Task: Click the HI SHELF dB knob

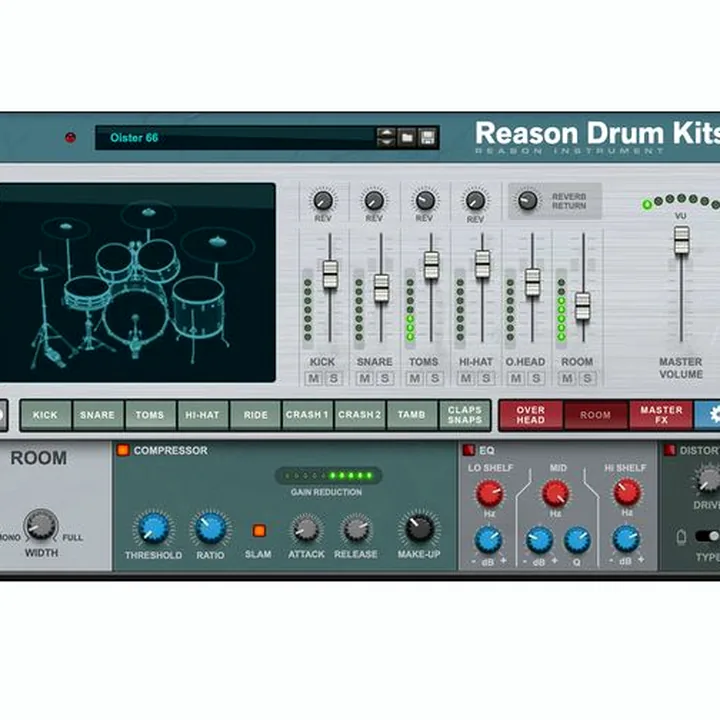Action: pos(626,539)
